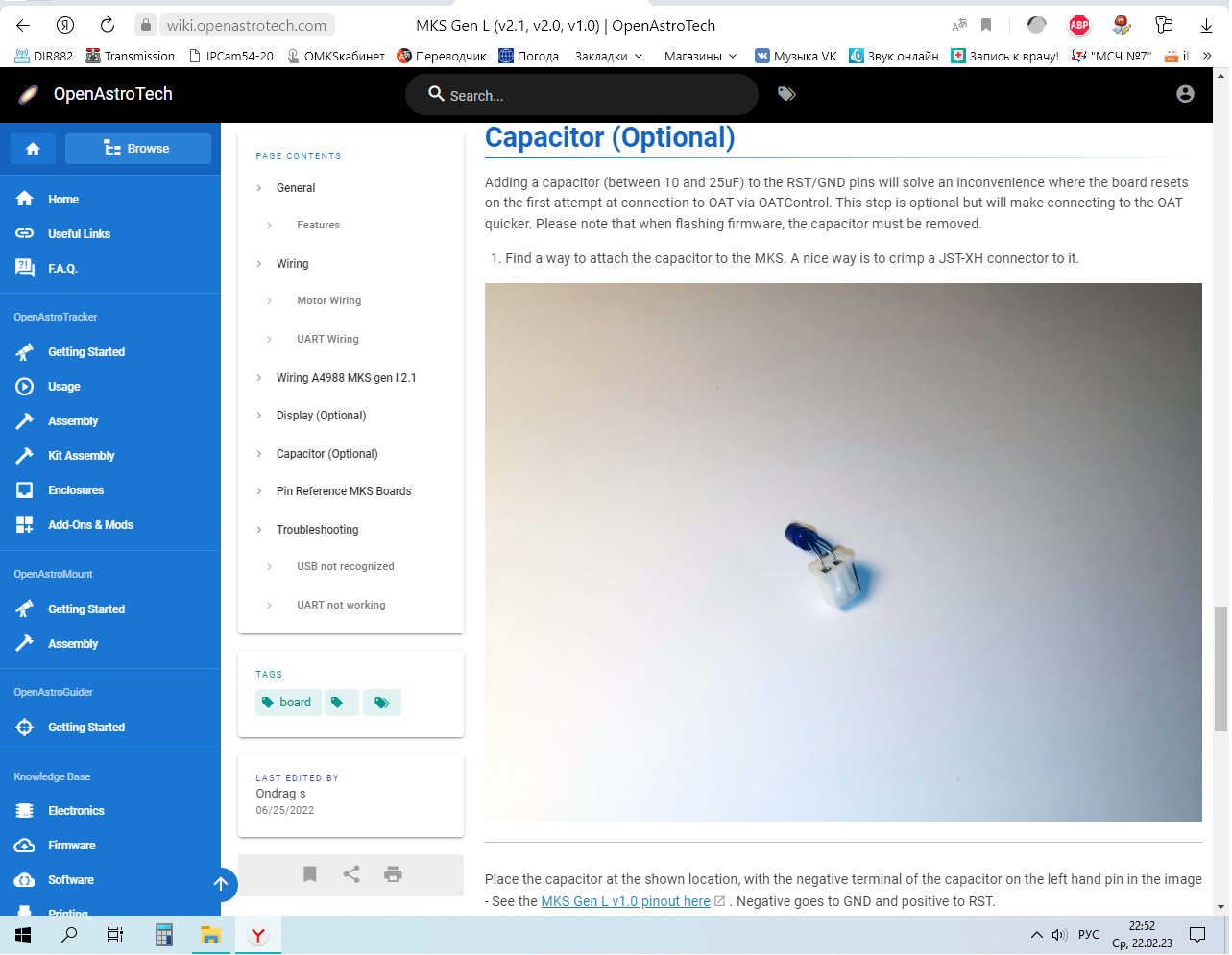1232x955 pixels.
Task: Jump to Capacitor (Optional) in page contents
Action: 327,454
